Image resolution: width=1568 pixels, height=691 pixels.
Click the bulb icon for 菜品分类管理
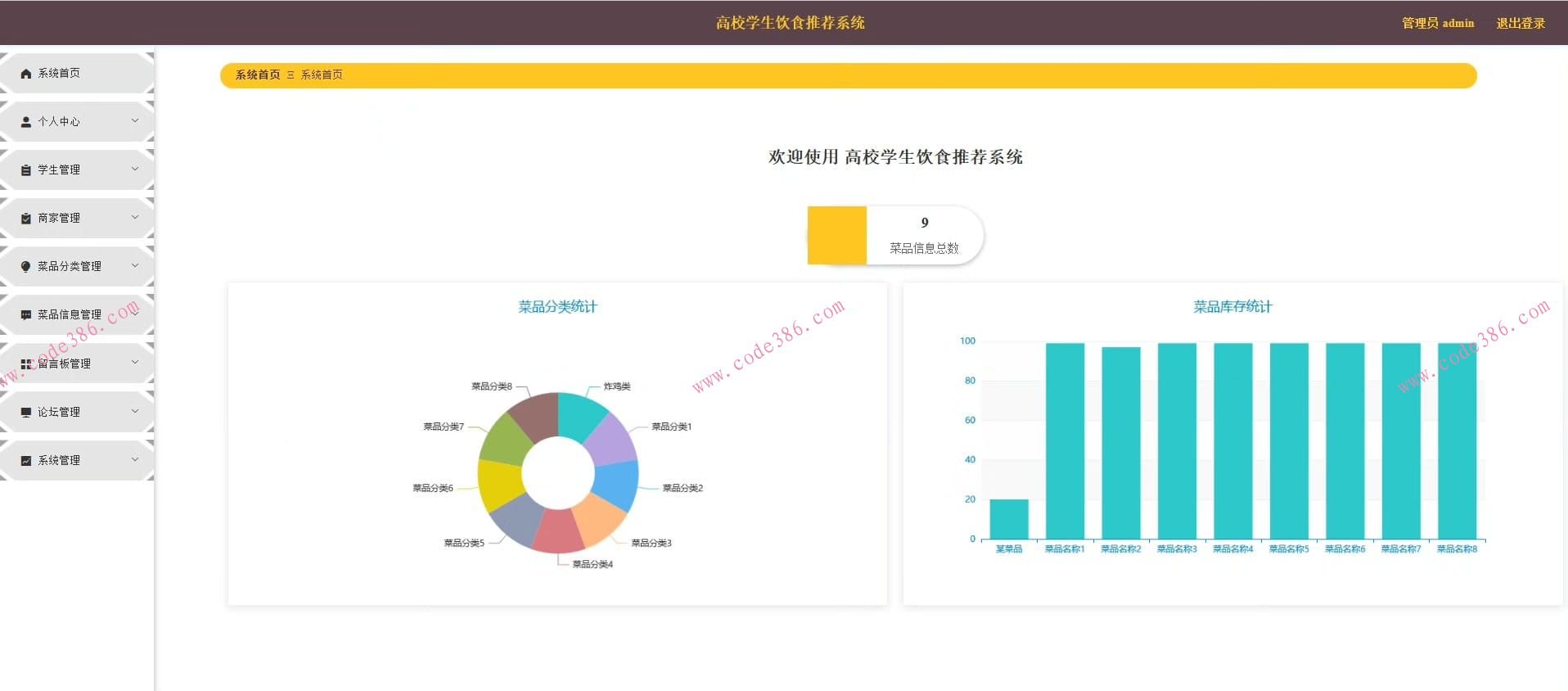[x=26, y=267]
